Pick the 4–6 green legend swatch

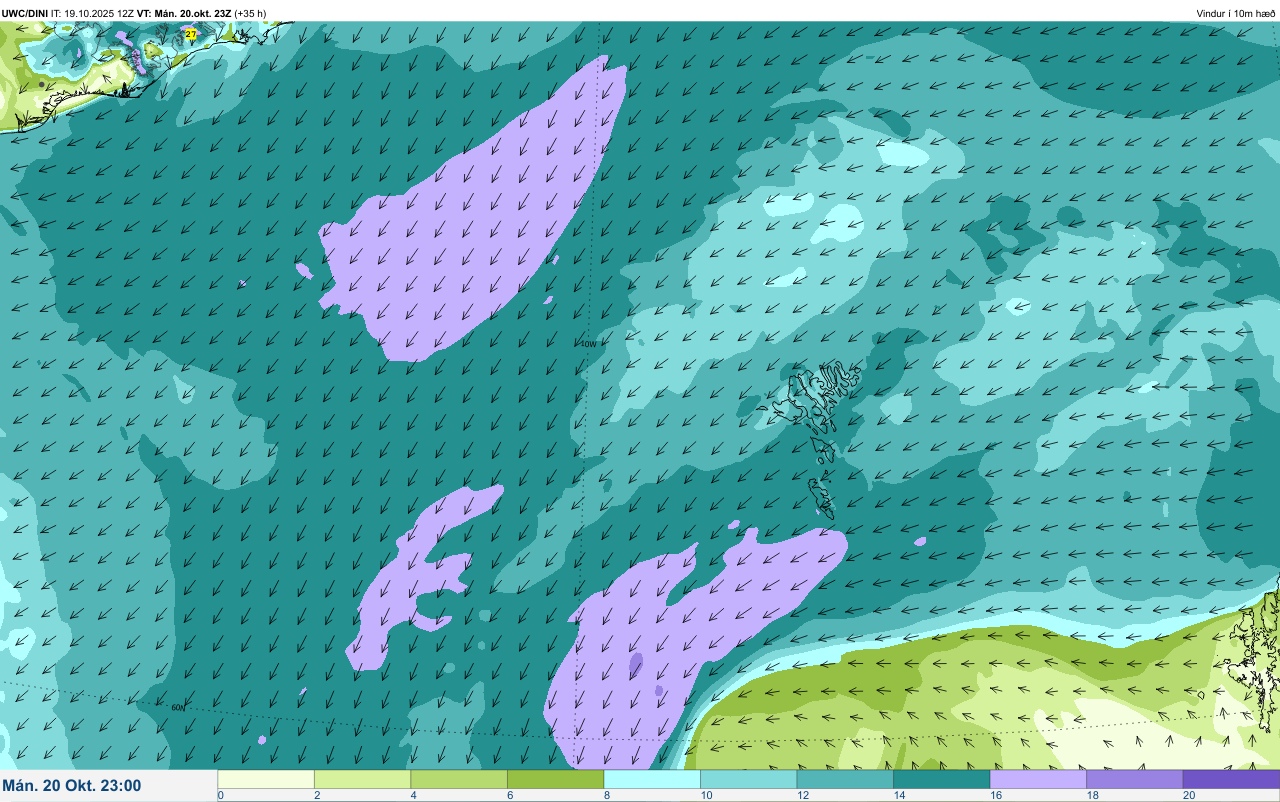459,779
